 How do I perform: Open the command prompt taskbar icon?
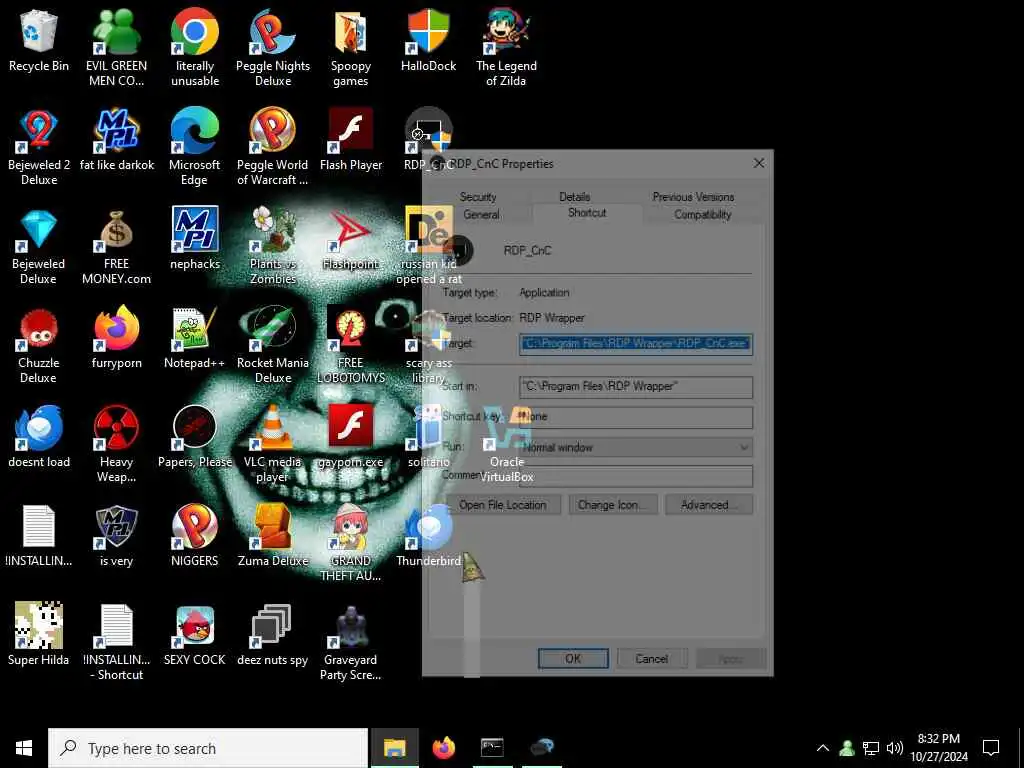[492, 748]
